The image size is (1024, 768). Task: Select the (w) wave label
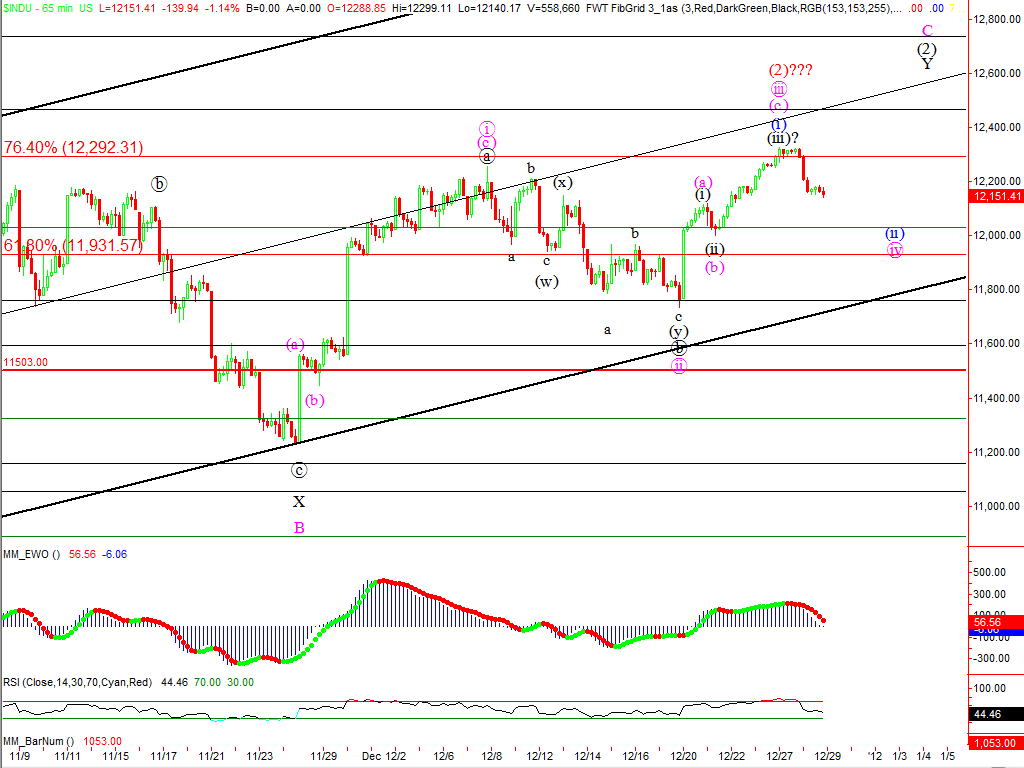[x=546, y=281]
